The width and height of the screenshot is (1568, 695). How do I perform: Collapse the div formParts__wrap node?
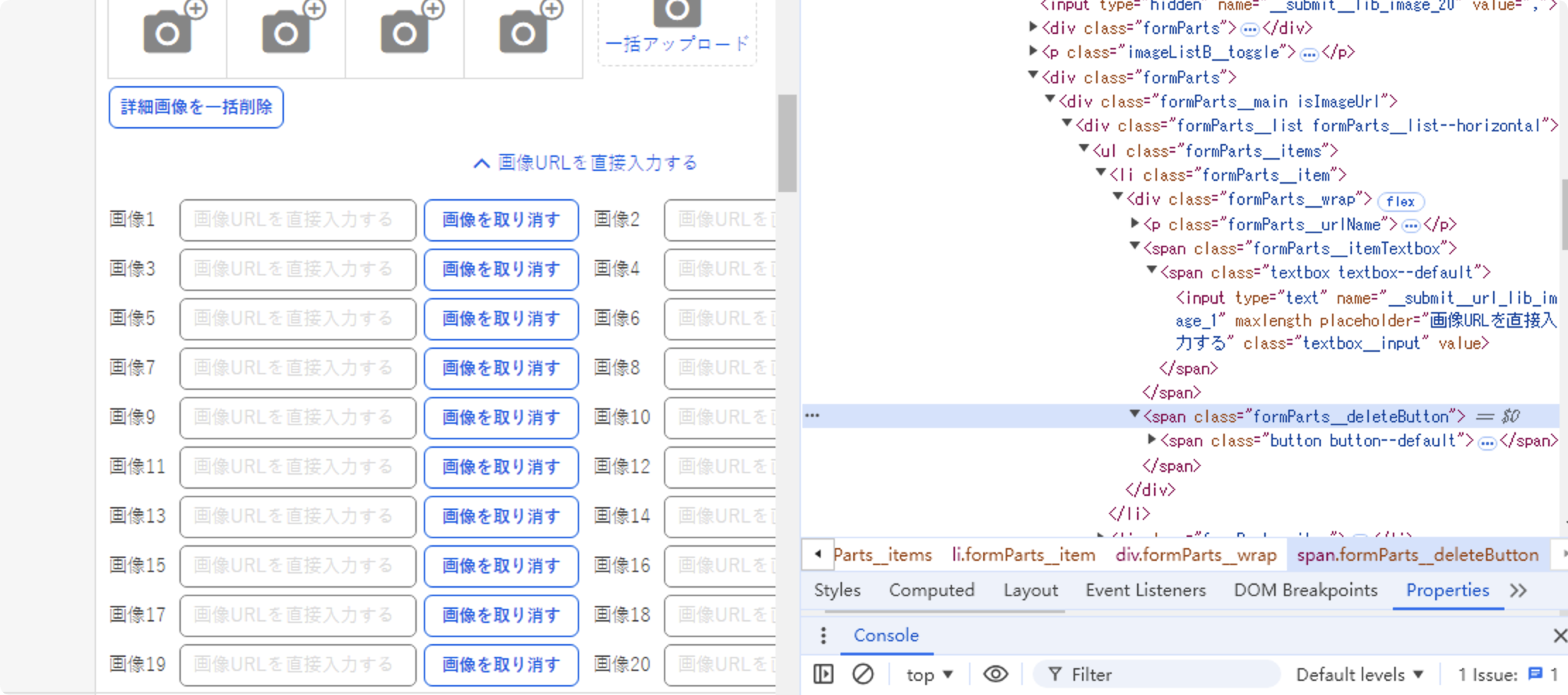point(1117,198)
